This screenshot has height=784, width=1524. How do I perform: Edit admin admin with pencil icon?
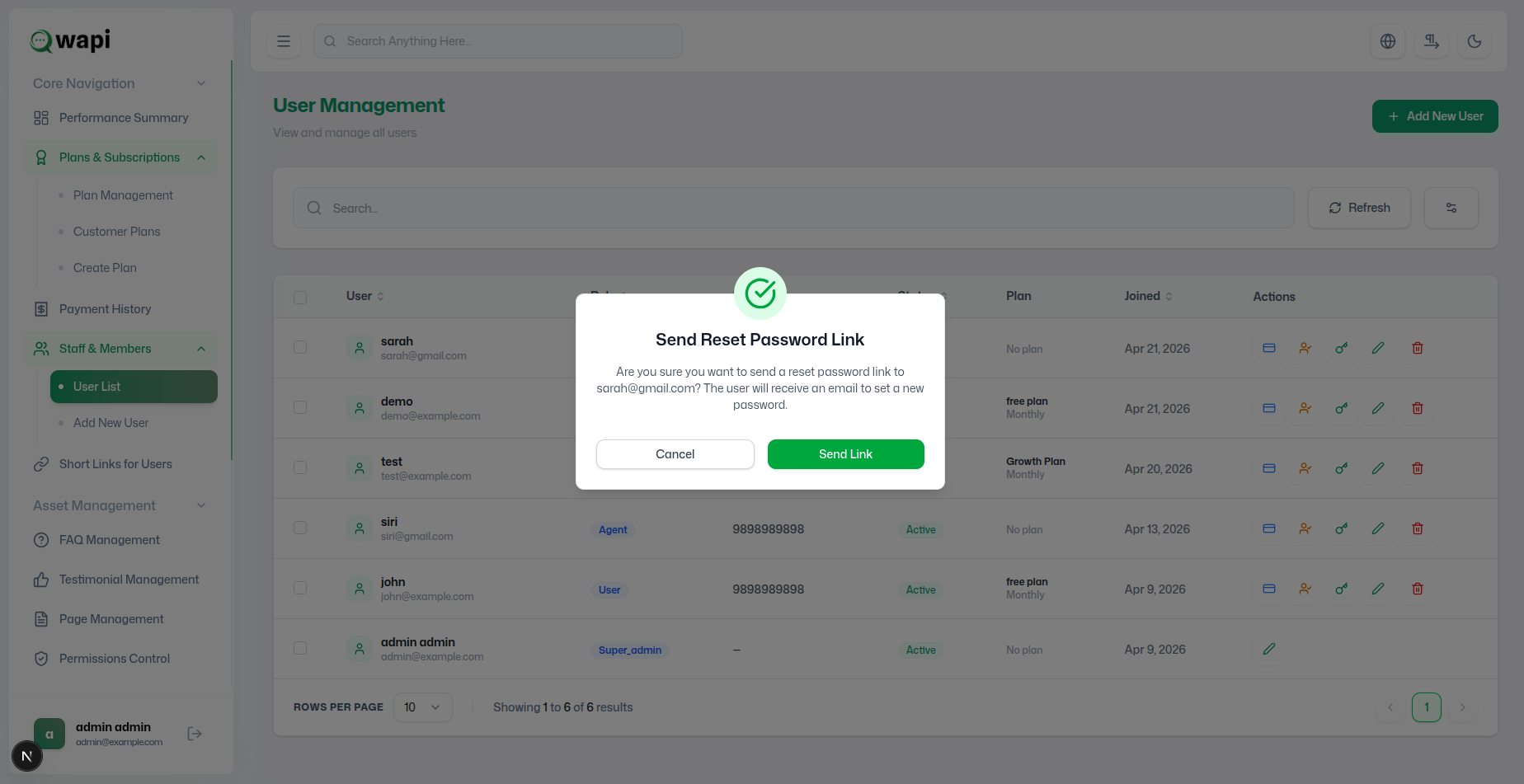[x=1269, y=649]
